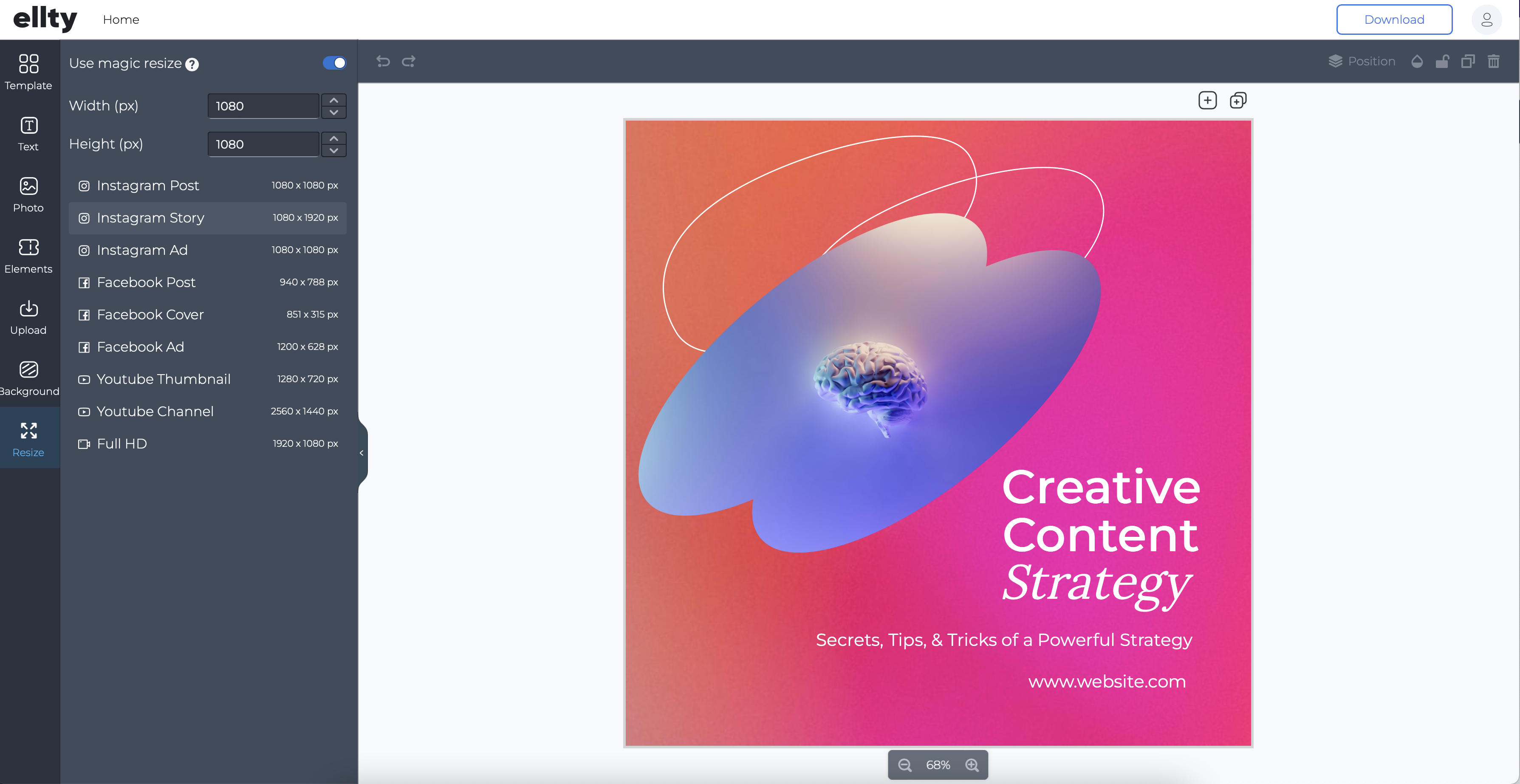Image resolution: width=1520 pixels, height=784 pixels.
Task: Click the undo arrow in the toolbar
Action: pyautogui.click(x=383, y=61)
